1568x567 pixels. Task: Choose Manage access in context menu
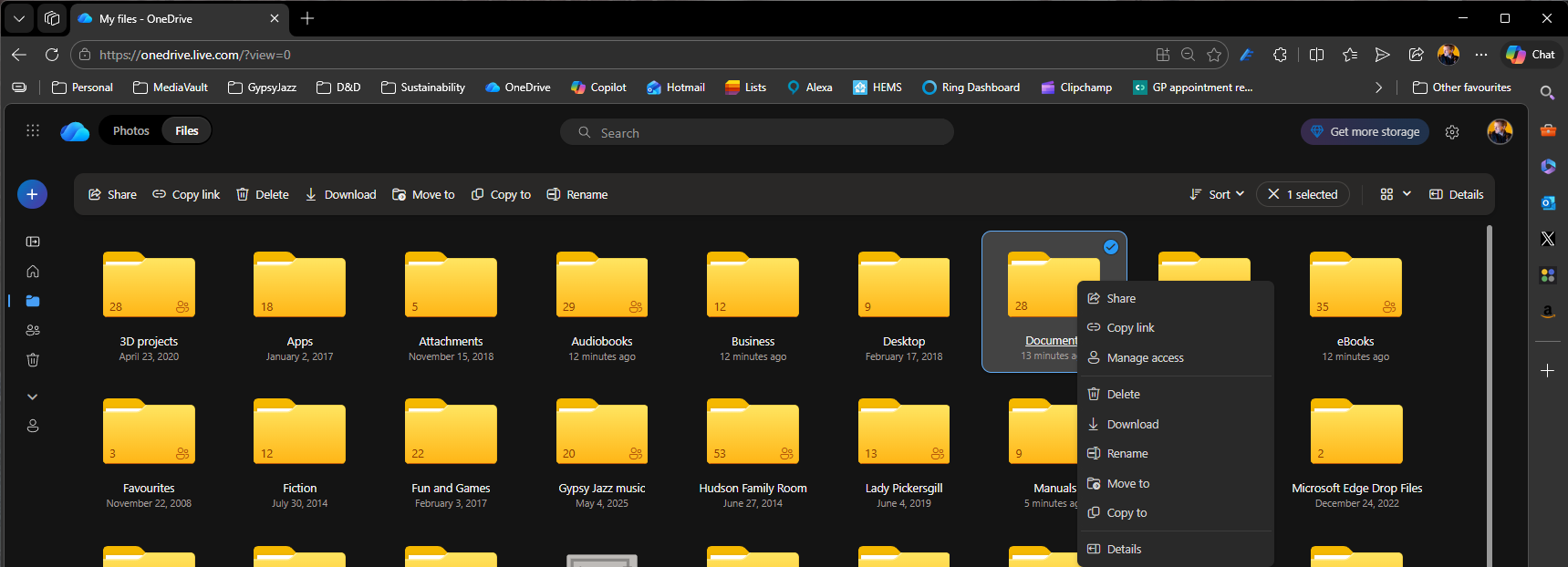pyautogui.click(x=1175, y=357)
